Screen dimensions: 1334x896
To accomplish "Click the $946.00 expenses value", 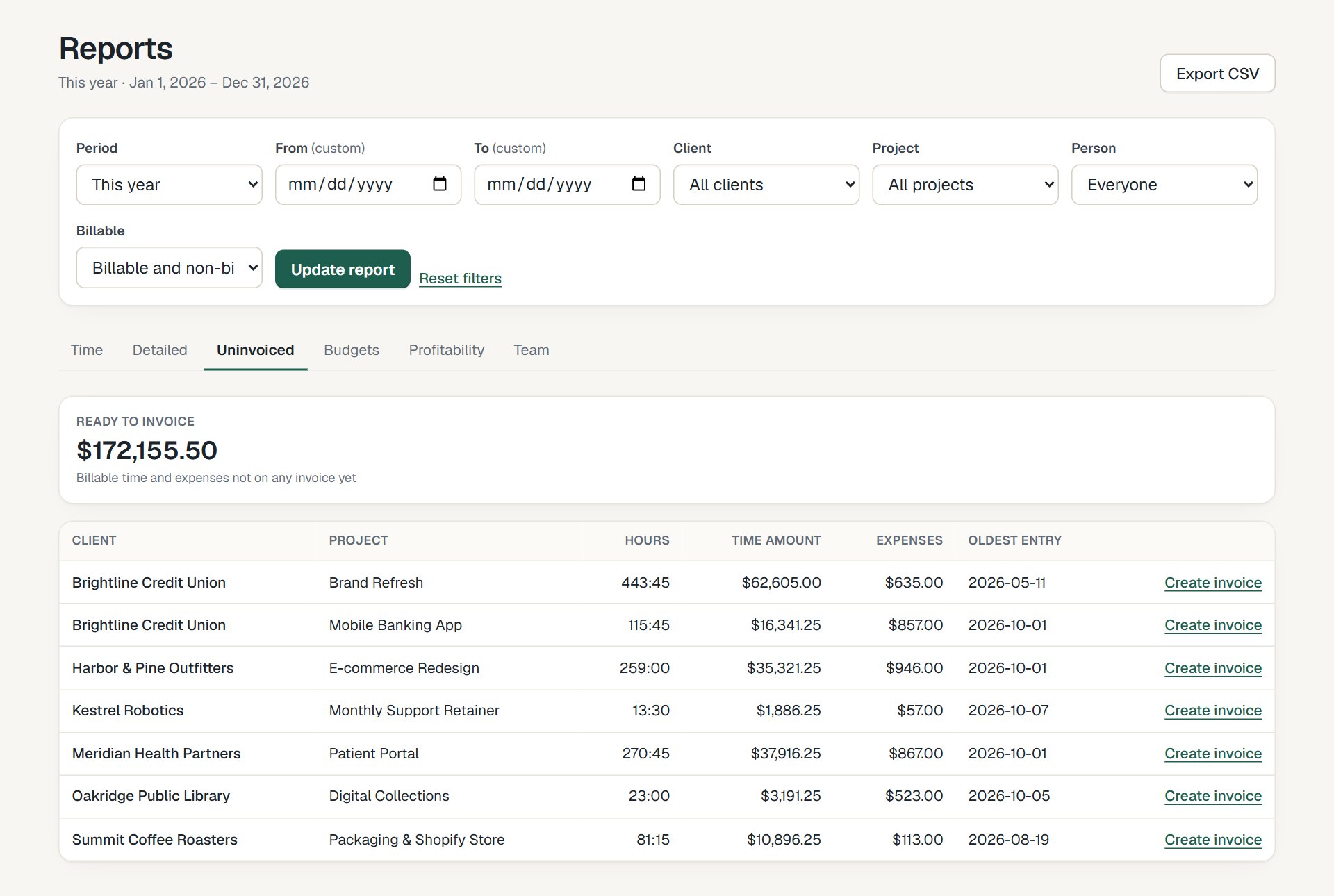I will pos(914,668).
